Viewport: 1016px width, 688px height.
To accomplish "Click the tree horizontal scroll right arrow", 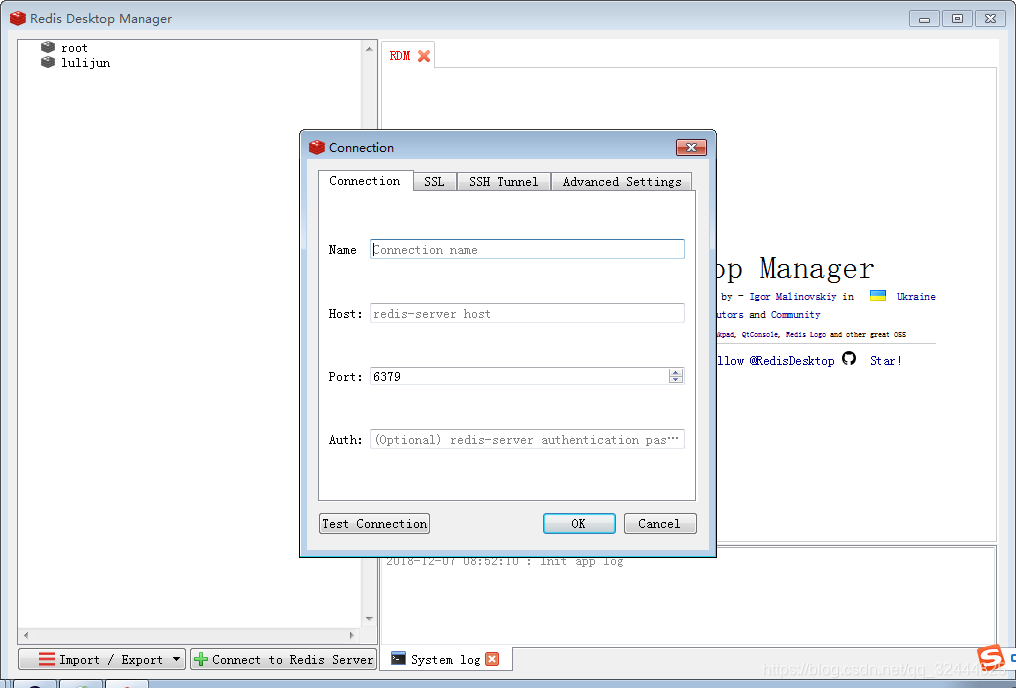I will coord(351,636).
